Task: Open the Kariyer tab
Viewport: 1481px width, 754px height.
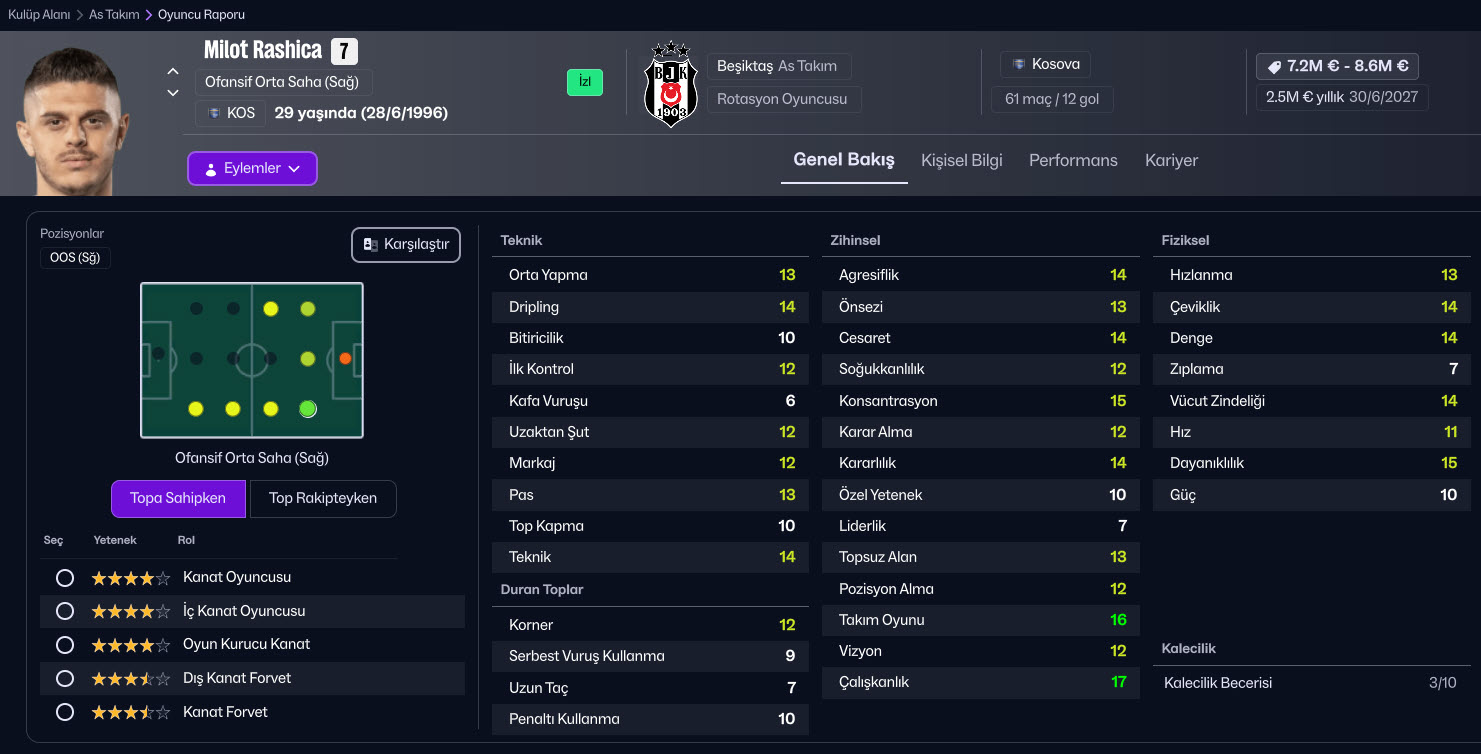Action: tap(1171, 160)
